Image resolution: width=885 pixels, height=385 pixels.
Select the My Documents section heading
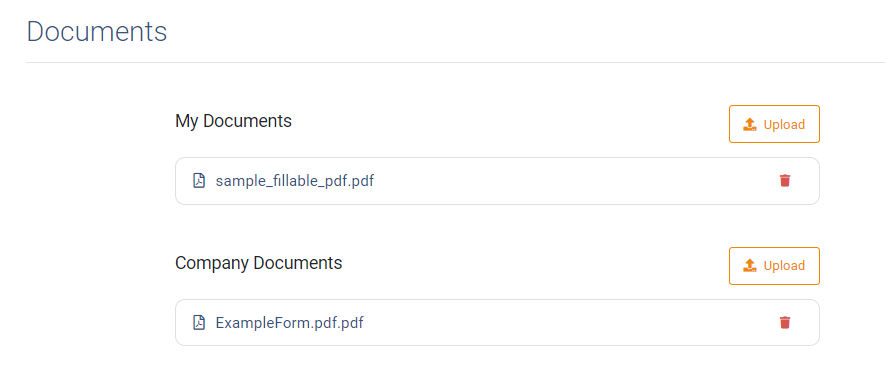233,121
